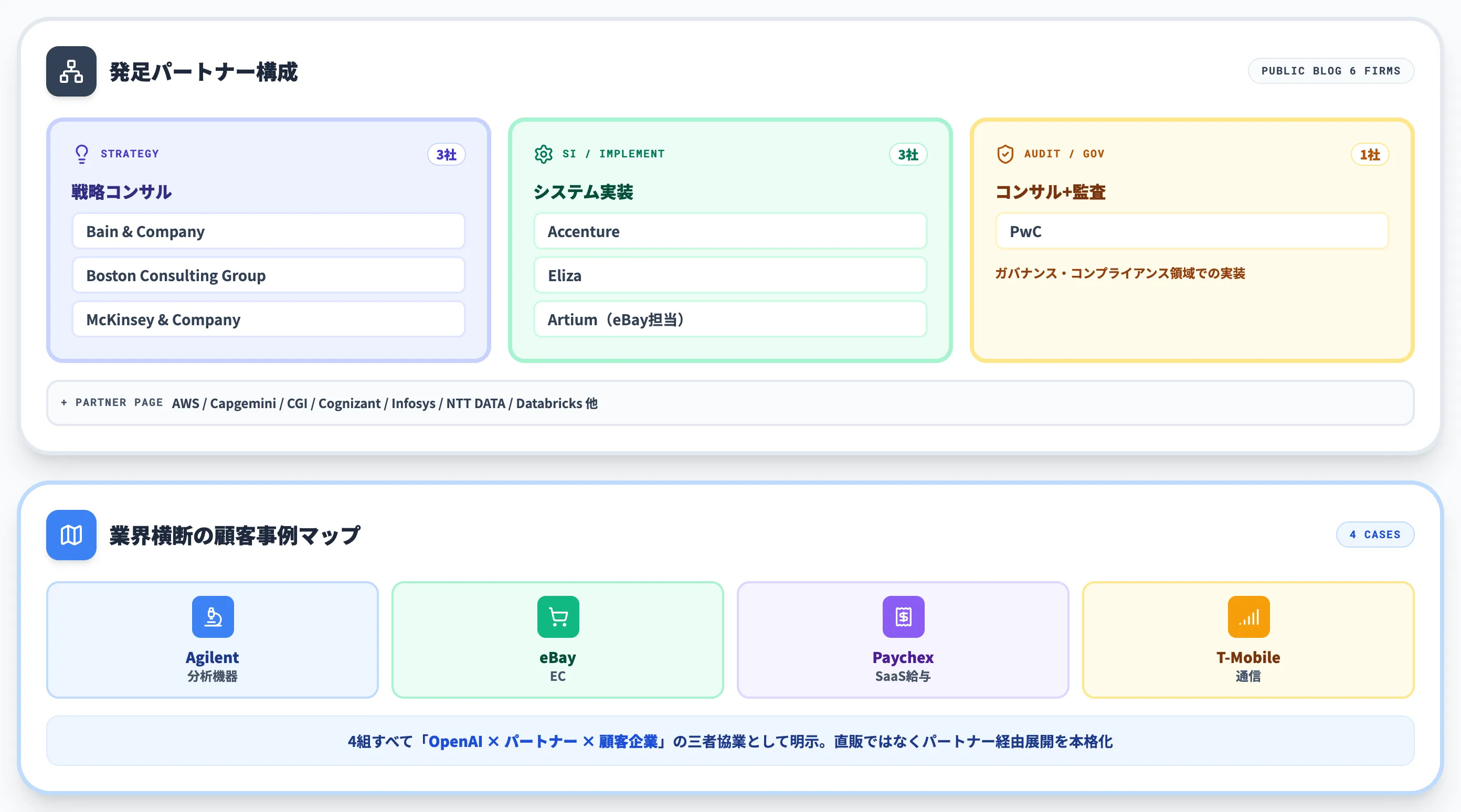Click the STRATEGY label
1461x812 pixels.
(x=130, y=154)
